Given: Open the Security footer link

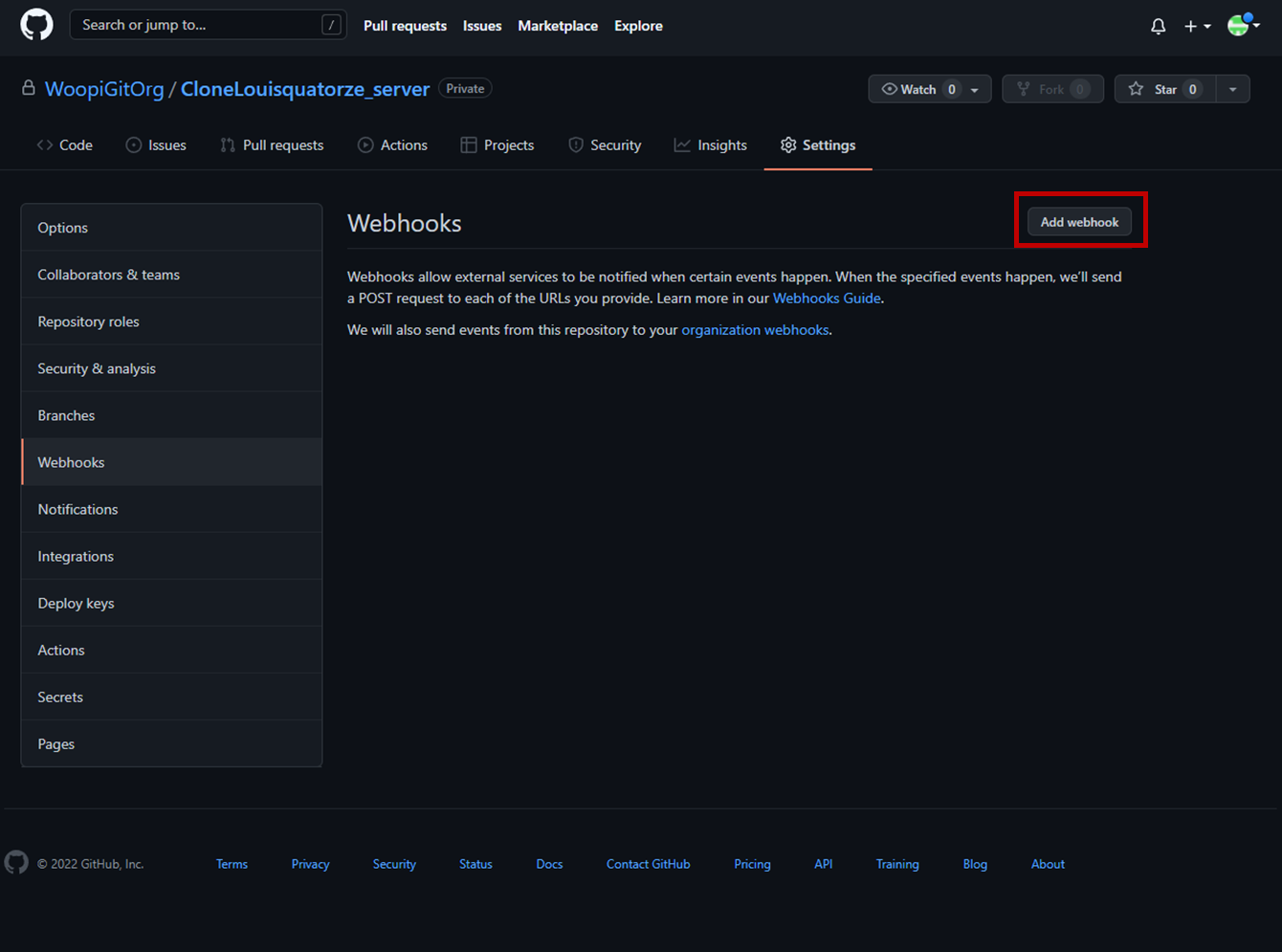Looking at the screenshot, I should click(x=394, y=864).
